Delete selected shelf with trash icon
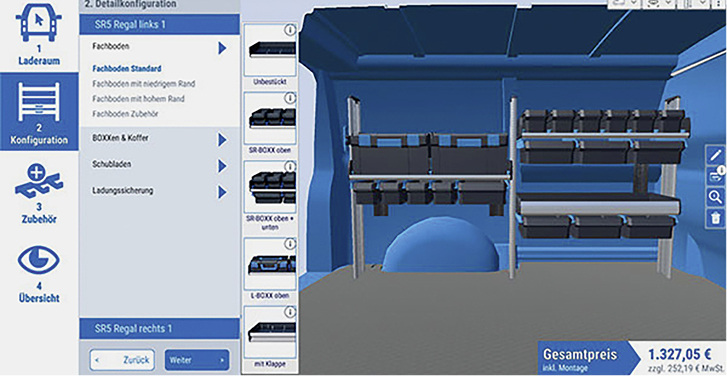The image size is (727, 376). (716, 218)
